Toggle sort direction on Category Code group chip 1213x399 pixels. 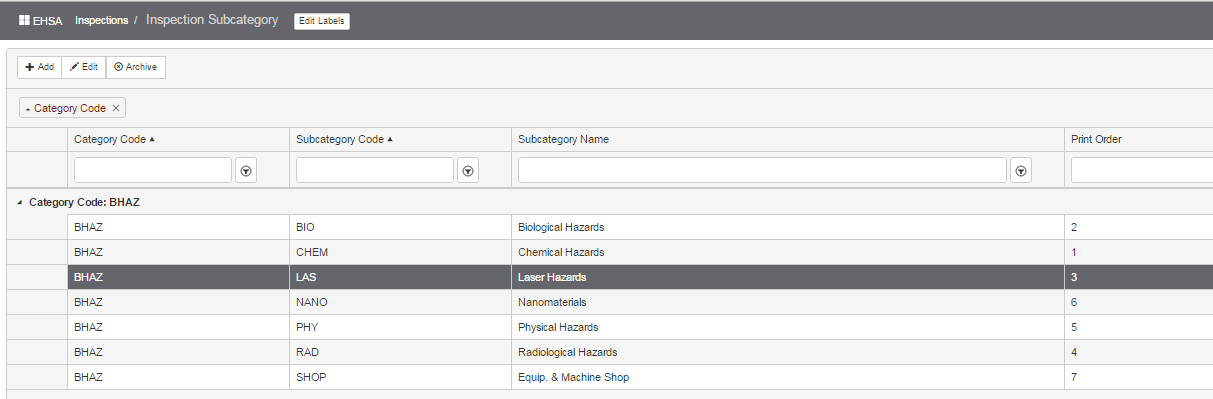(65, 108)
